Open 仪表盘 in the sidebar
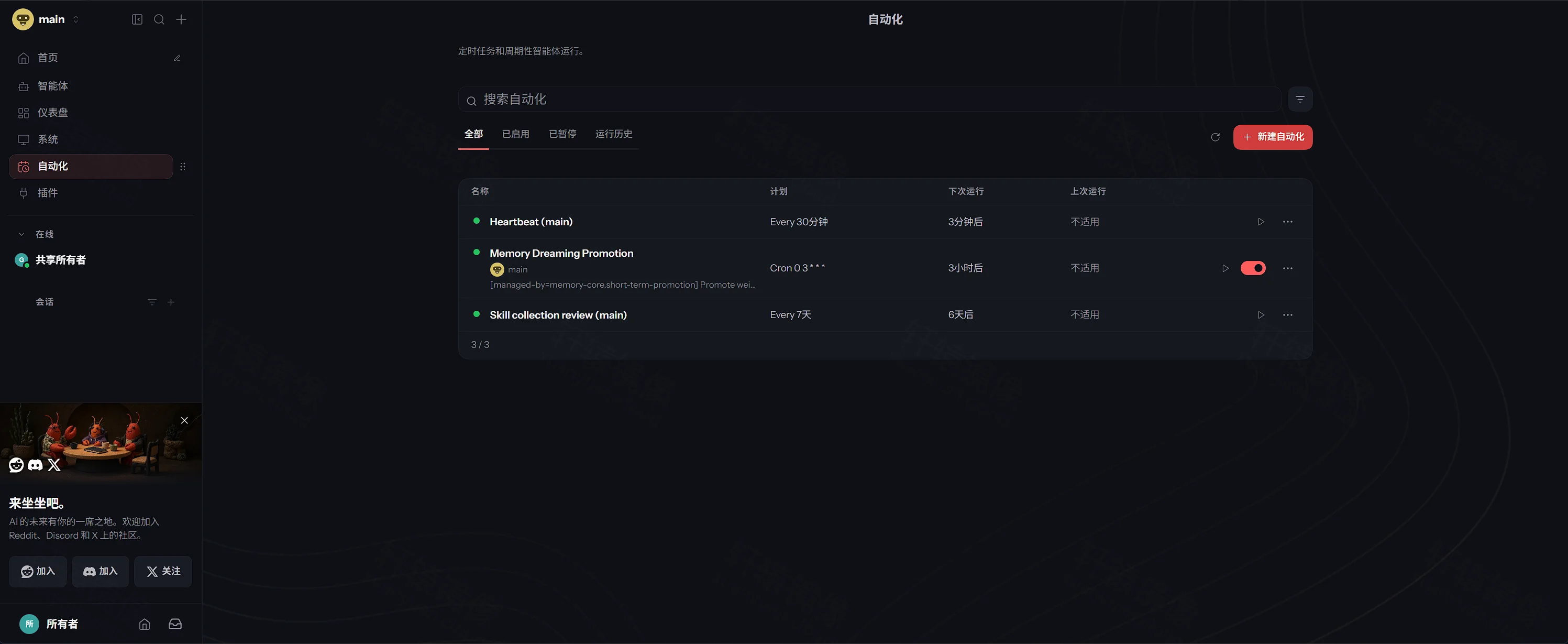Screen dimensions: 1568x644 click(91, 113)
